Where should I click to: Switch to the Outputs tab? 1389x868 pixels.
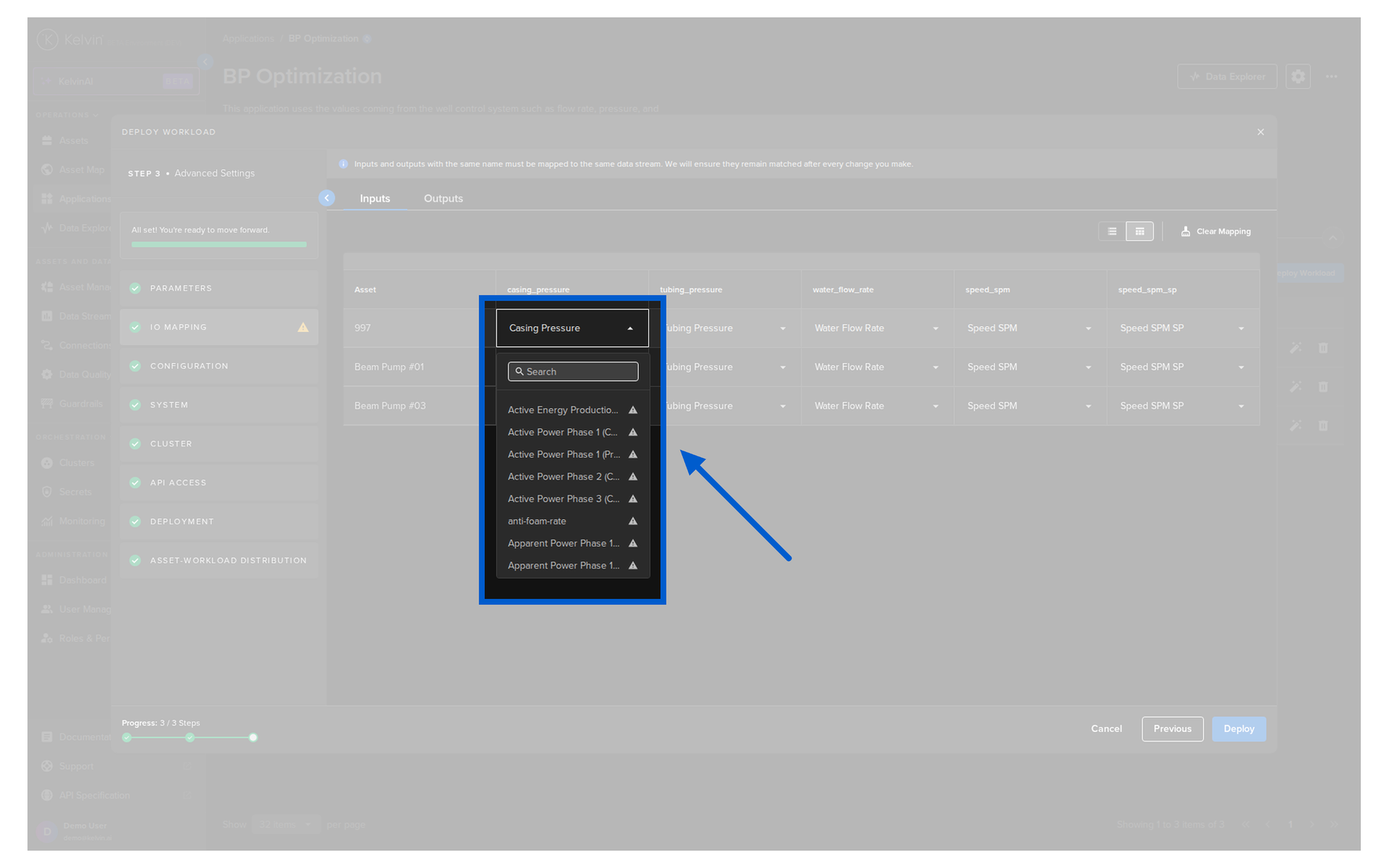click(443, 199)
